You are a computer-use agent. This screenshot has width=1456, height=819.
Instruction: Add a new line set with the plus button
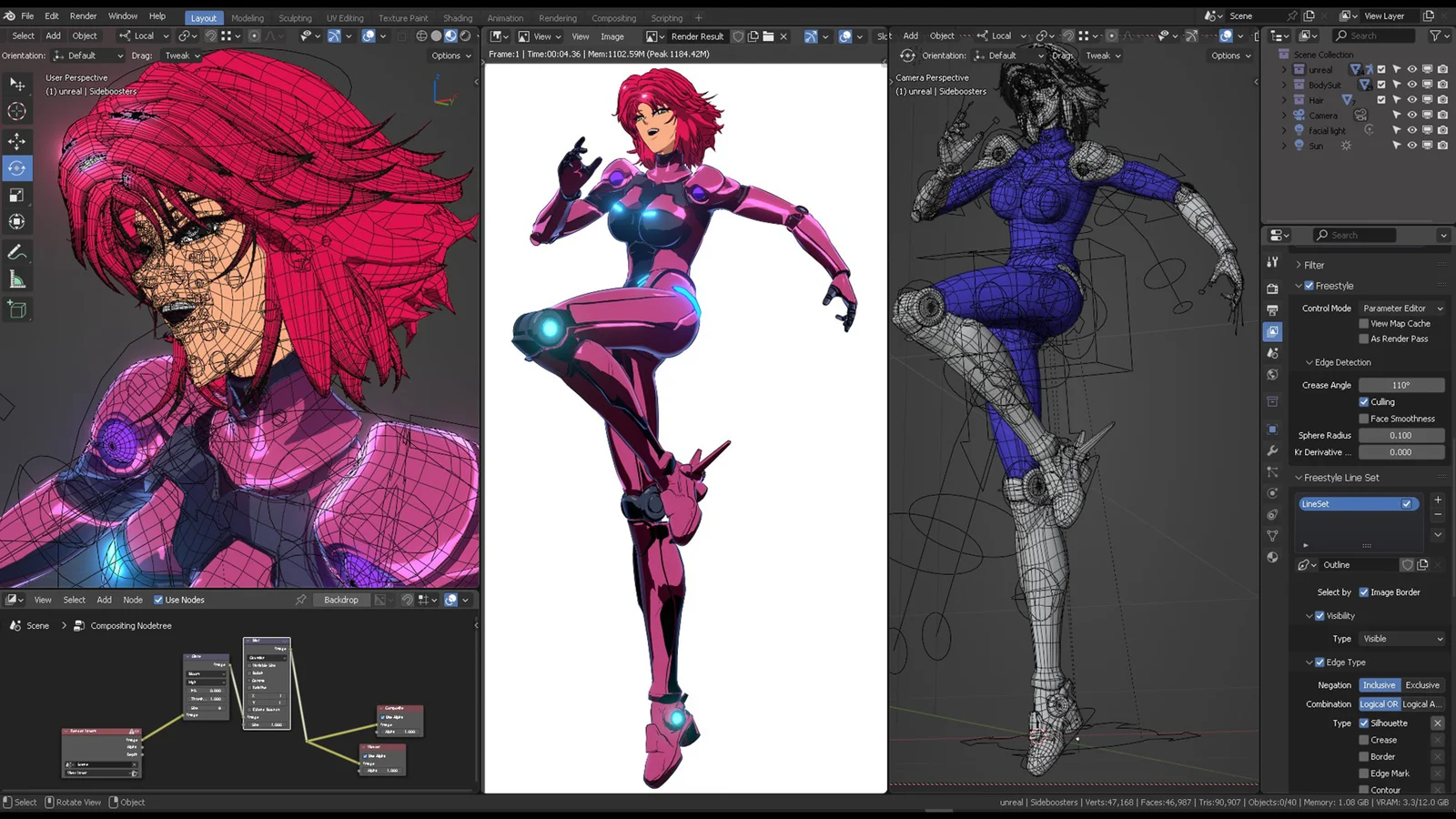[x=1437, y=499]
